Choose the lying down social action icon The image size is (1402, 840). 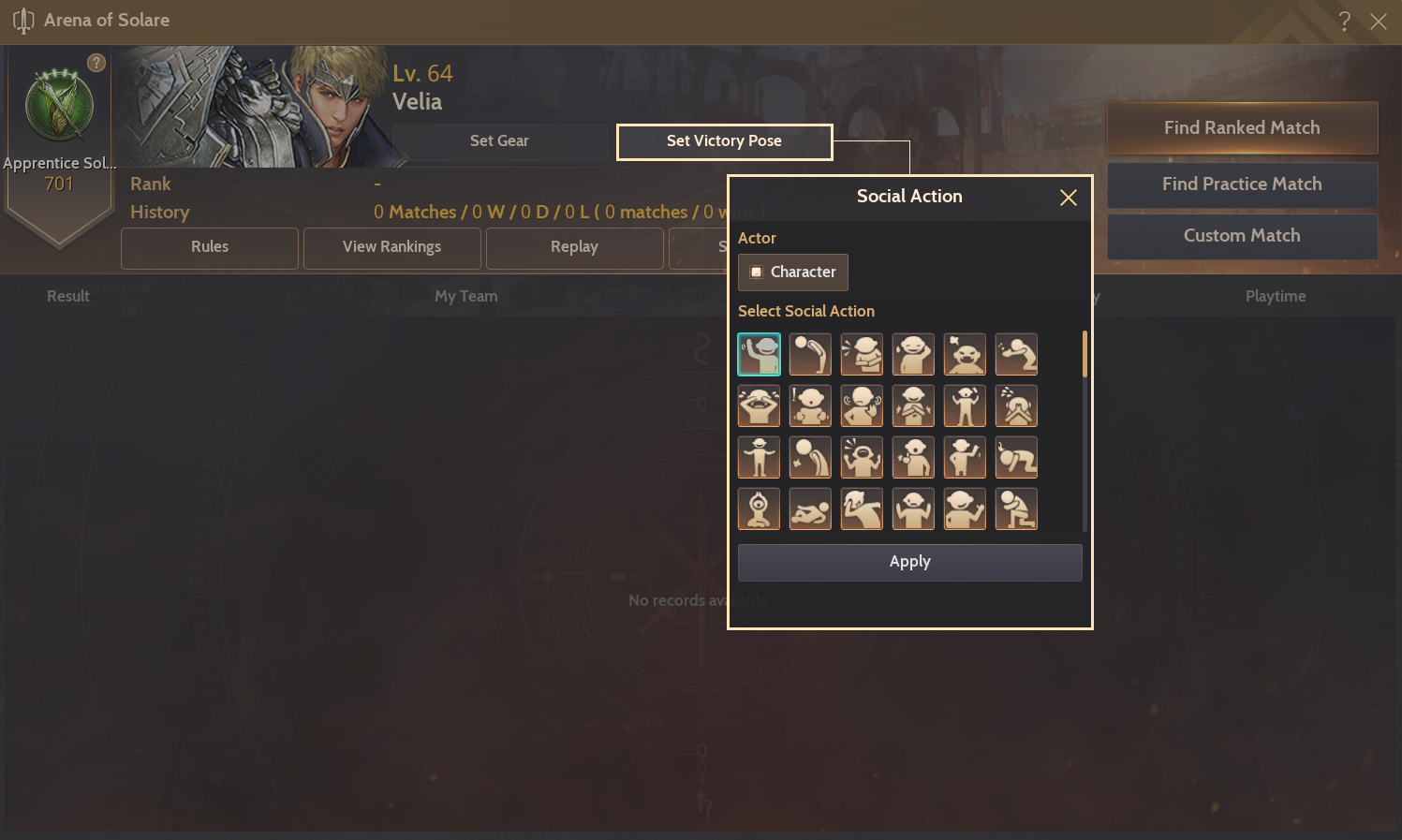[x=810, y=509]
